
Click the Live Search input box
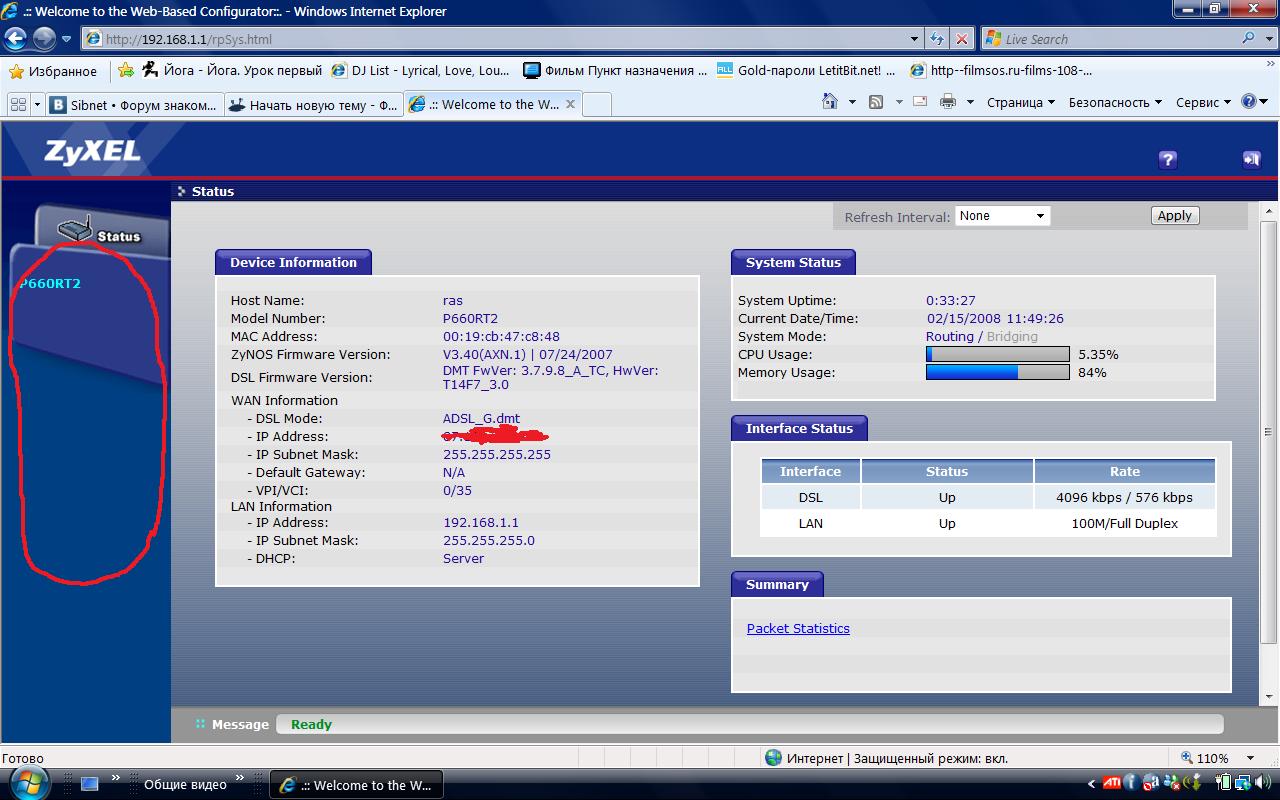coord(1110,39)
